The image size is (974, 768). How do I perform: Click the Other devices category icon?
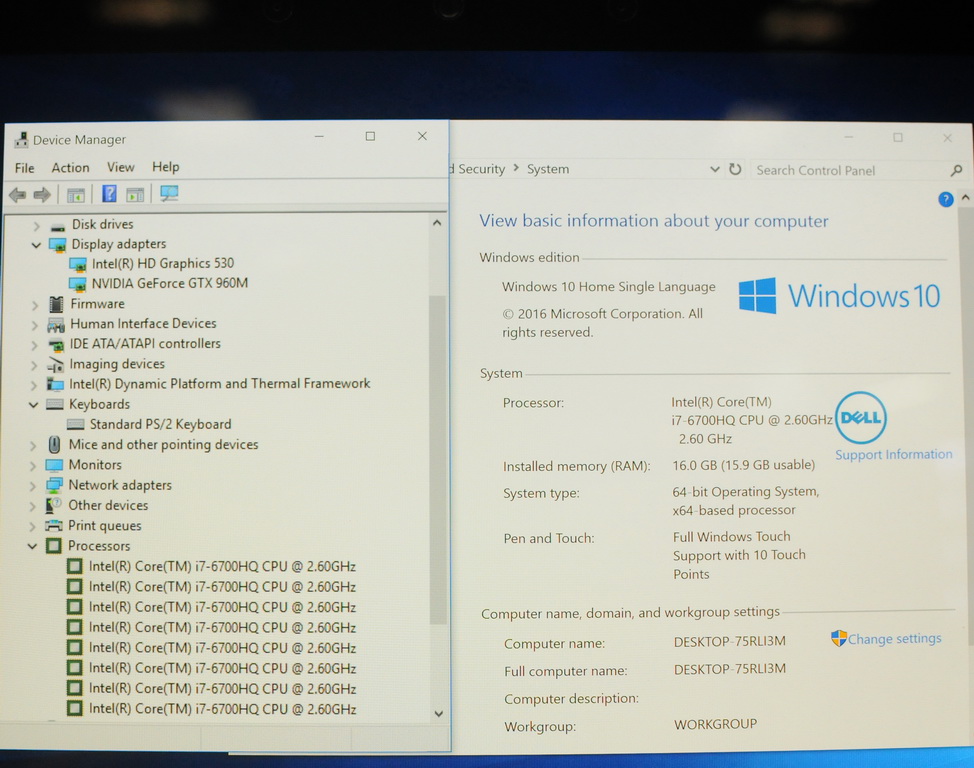53,505
